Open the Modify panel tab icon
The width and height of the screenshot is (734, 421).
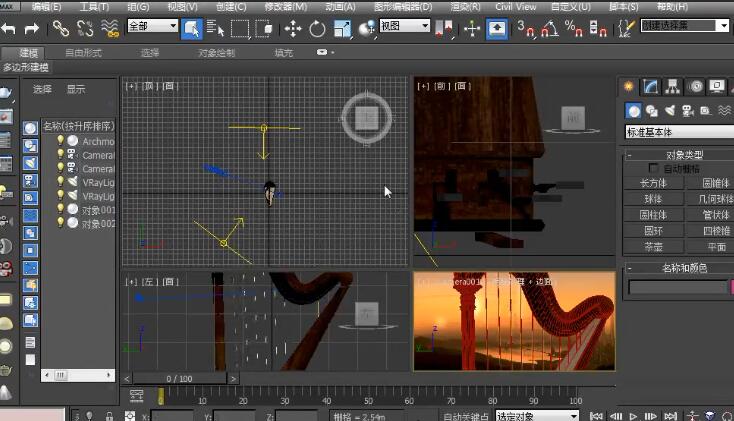pyautogui.click(x=651, y=87)
